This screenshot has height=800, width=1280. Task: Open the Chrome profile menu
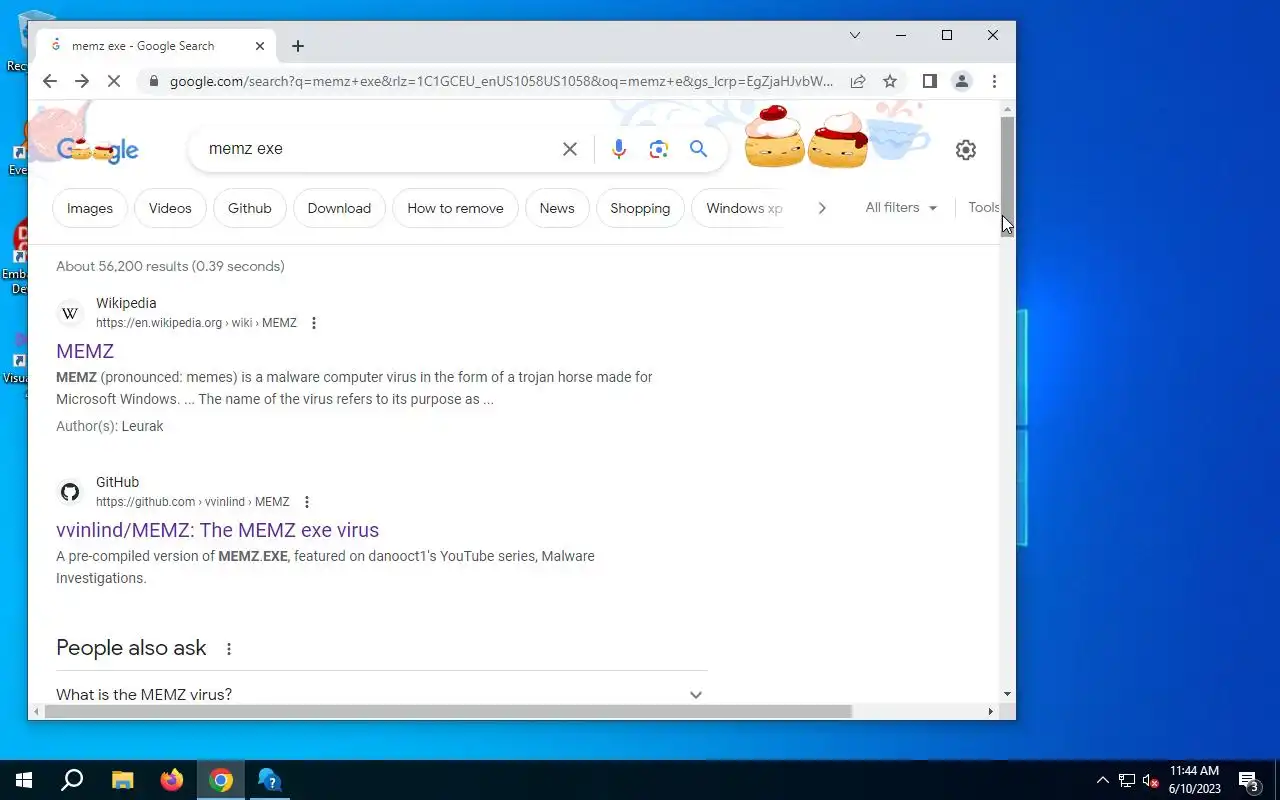pos(962,81)
